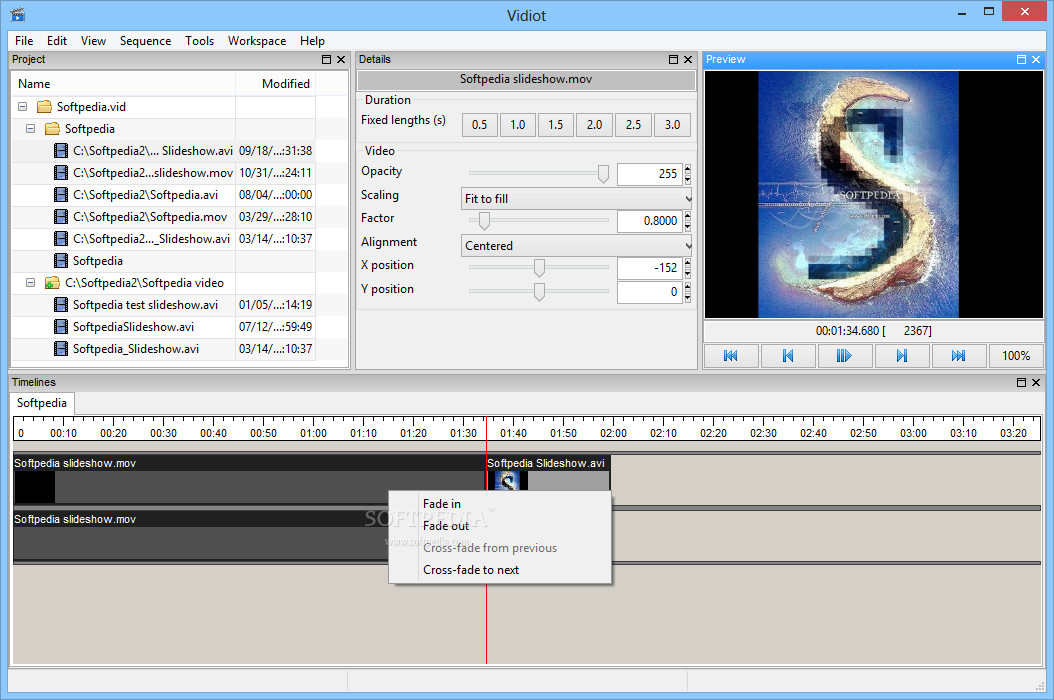1054x700 pixels.
Task: Maximize the Preview panel
Action: (1021, 59)
